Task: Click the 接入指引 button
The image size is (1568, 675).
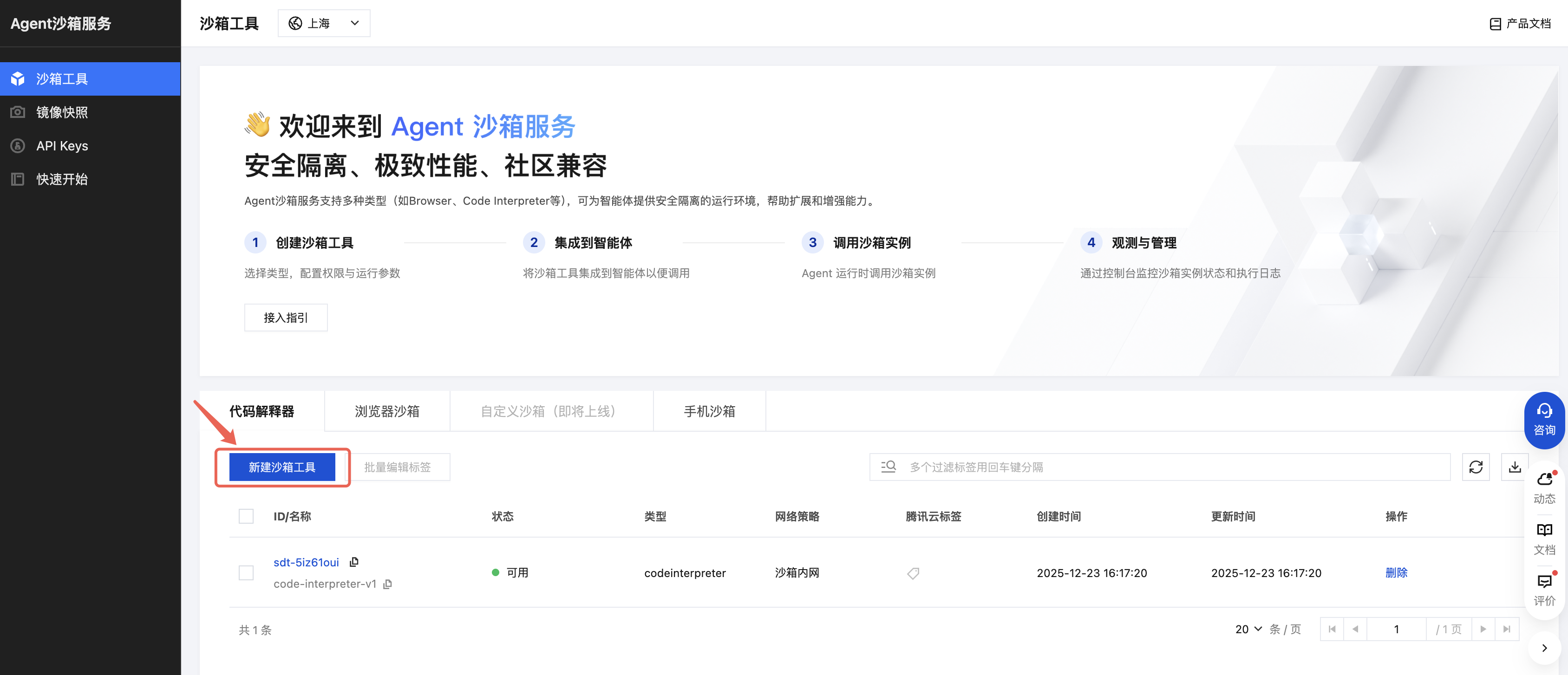Action: (286, 317)
